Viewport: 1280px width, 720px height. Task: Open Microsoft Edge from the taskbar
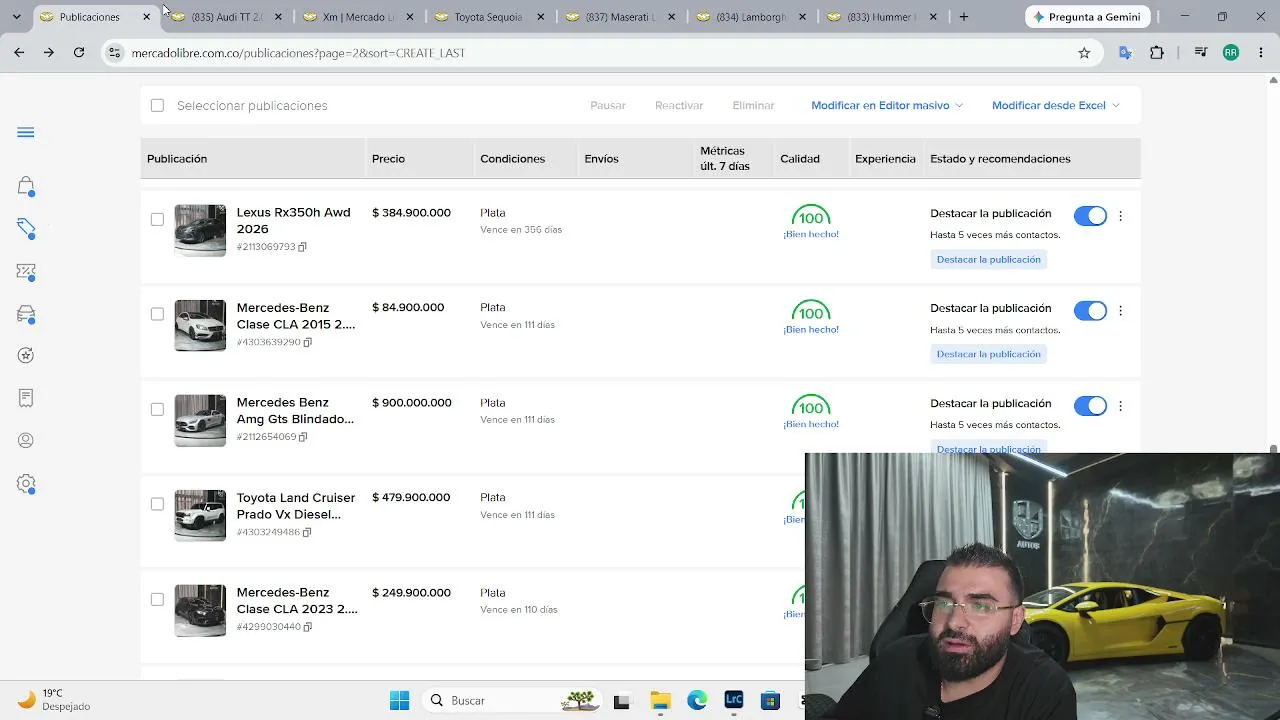click(697, 700)
